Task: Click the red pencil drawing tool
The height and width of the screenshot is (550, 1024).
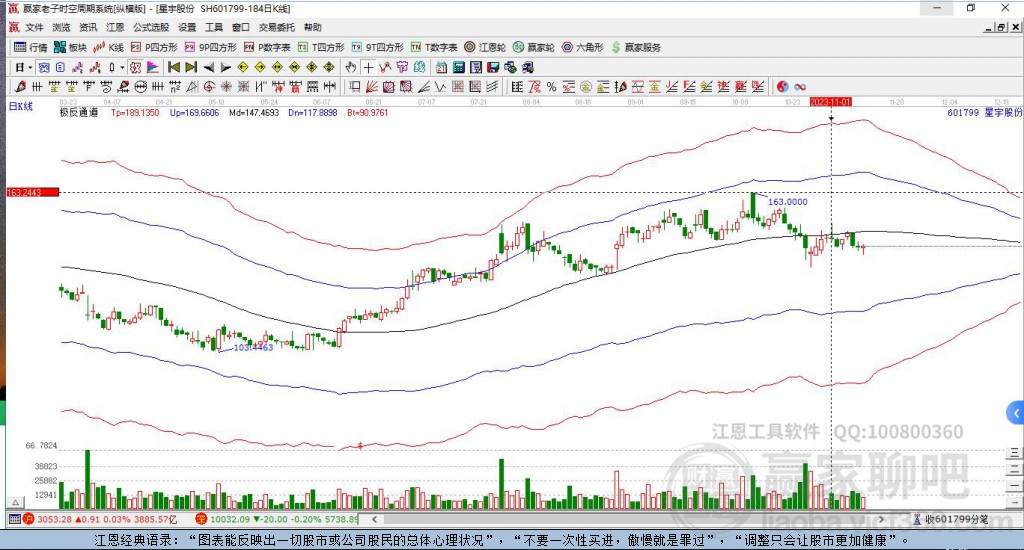Action: 20,87
